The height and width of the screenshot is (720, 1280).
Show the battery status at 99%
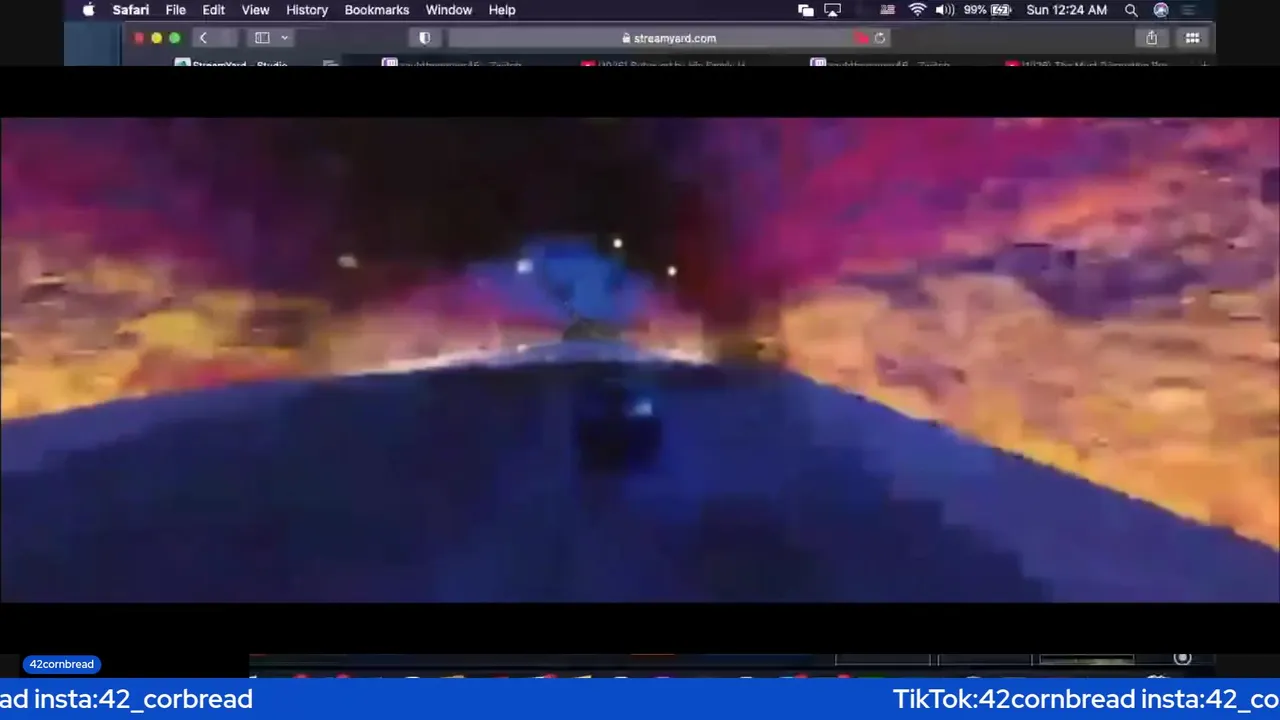click(988, 10)
